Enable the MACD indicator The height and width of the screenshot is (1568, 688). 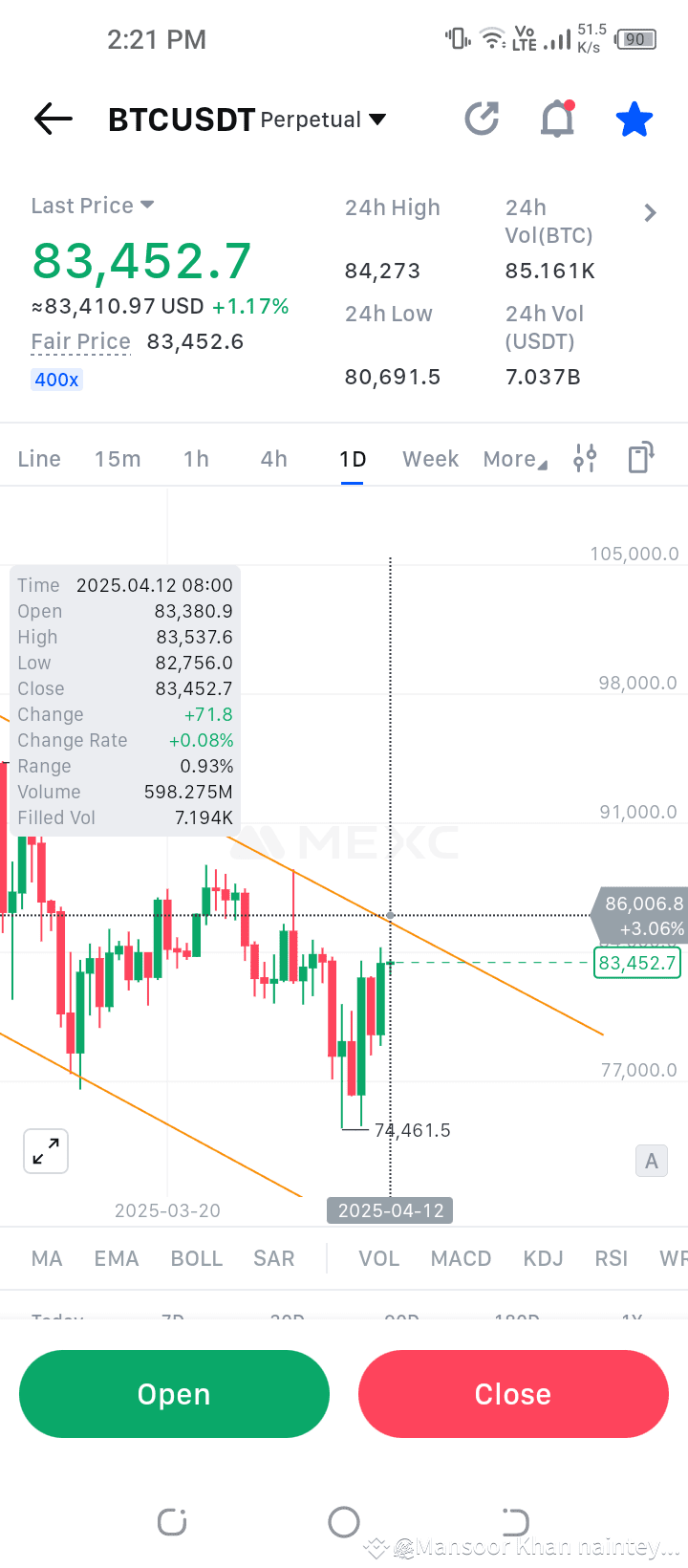click(461, 1258)
